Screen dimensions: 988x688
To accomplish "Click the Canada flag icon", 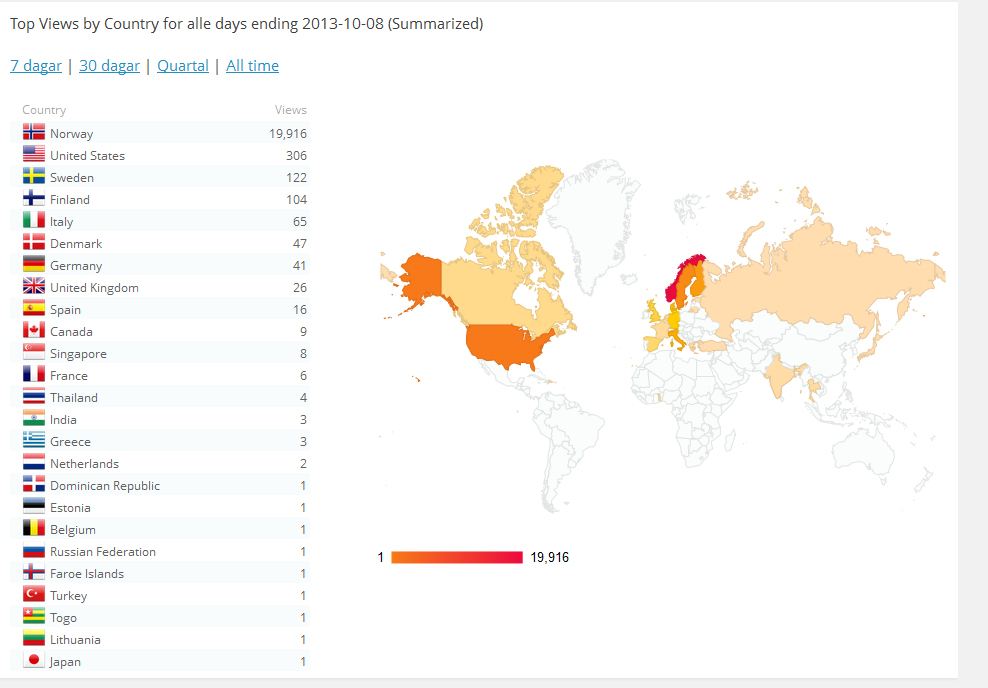I will [34, 330].
